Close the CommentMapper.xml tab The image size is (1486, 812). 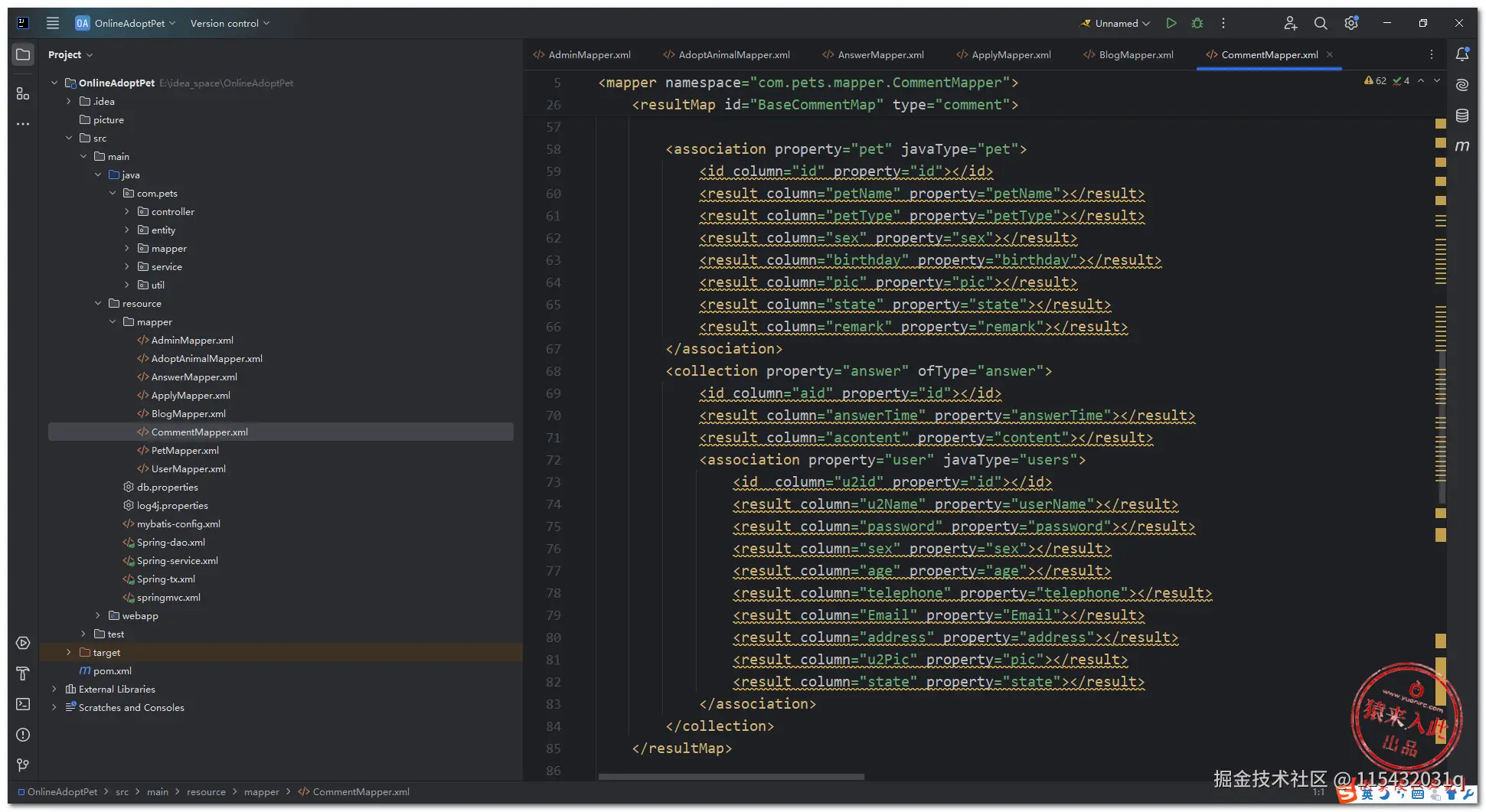click(1330, 54)
